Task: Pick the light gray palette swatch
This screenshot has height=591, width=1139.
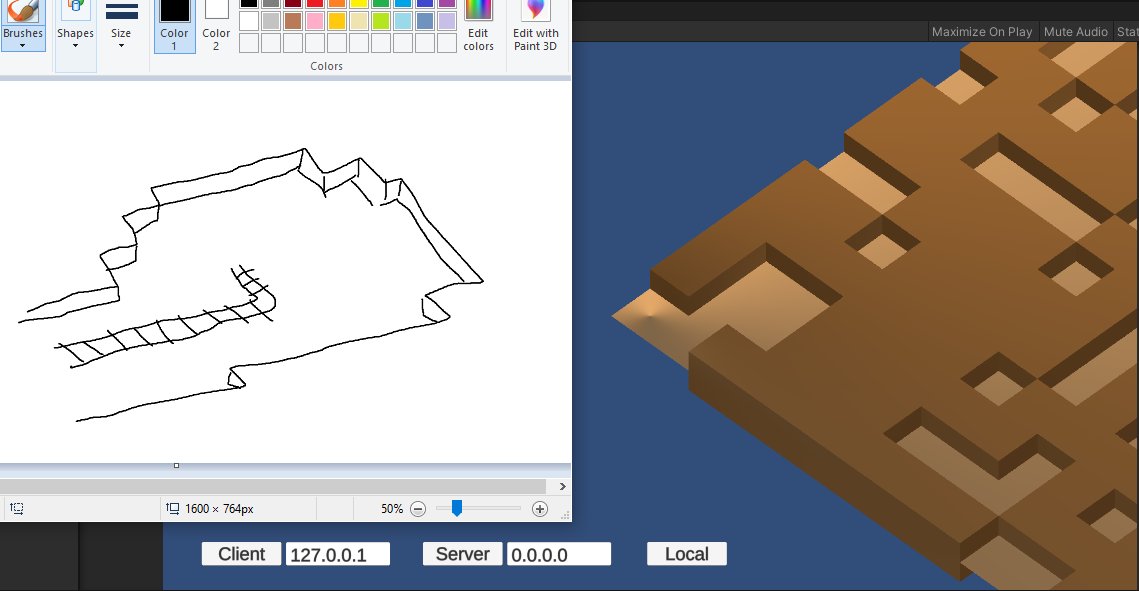Action: [x=271, y=21]
